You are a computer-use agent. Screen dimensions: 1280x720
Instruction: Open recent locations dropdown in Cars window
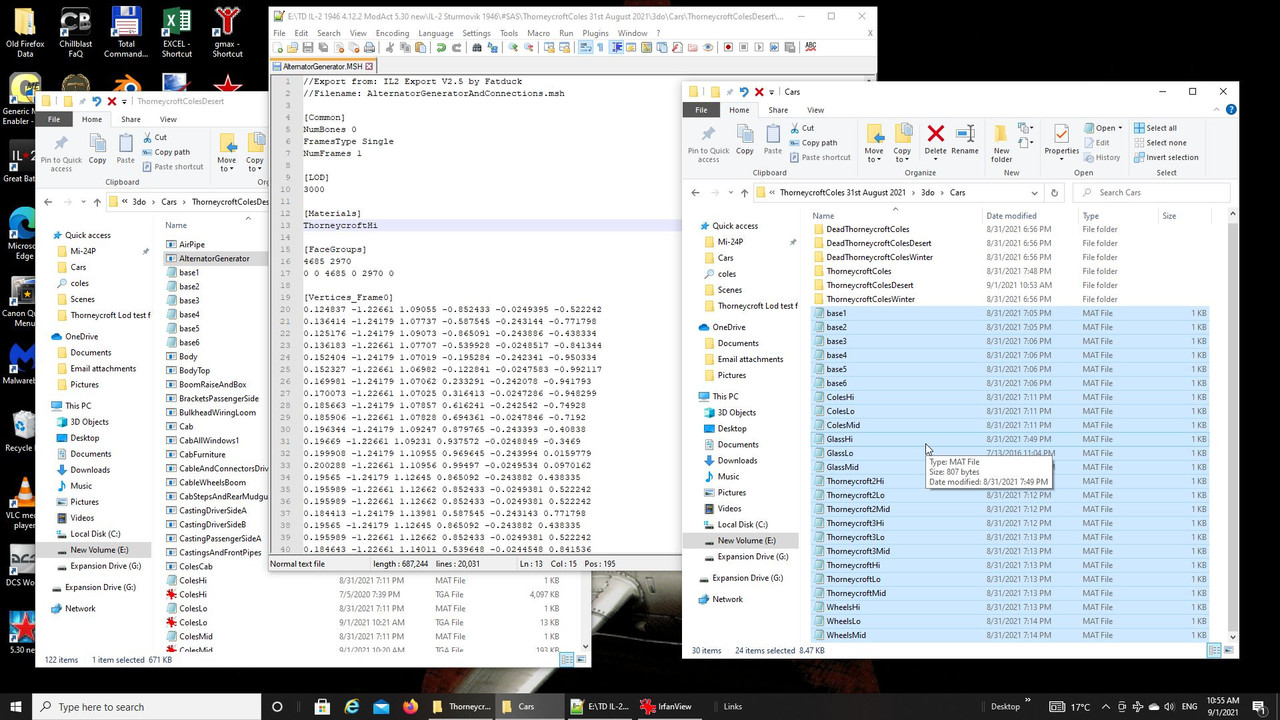pyautogui.click(x=729, y=193)
